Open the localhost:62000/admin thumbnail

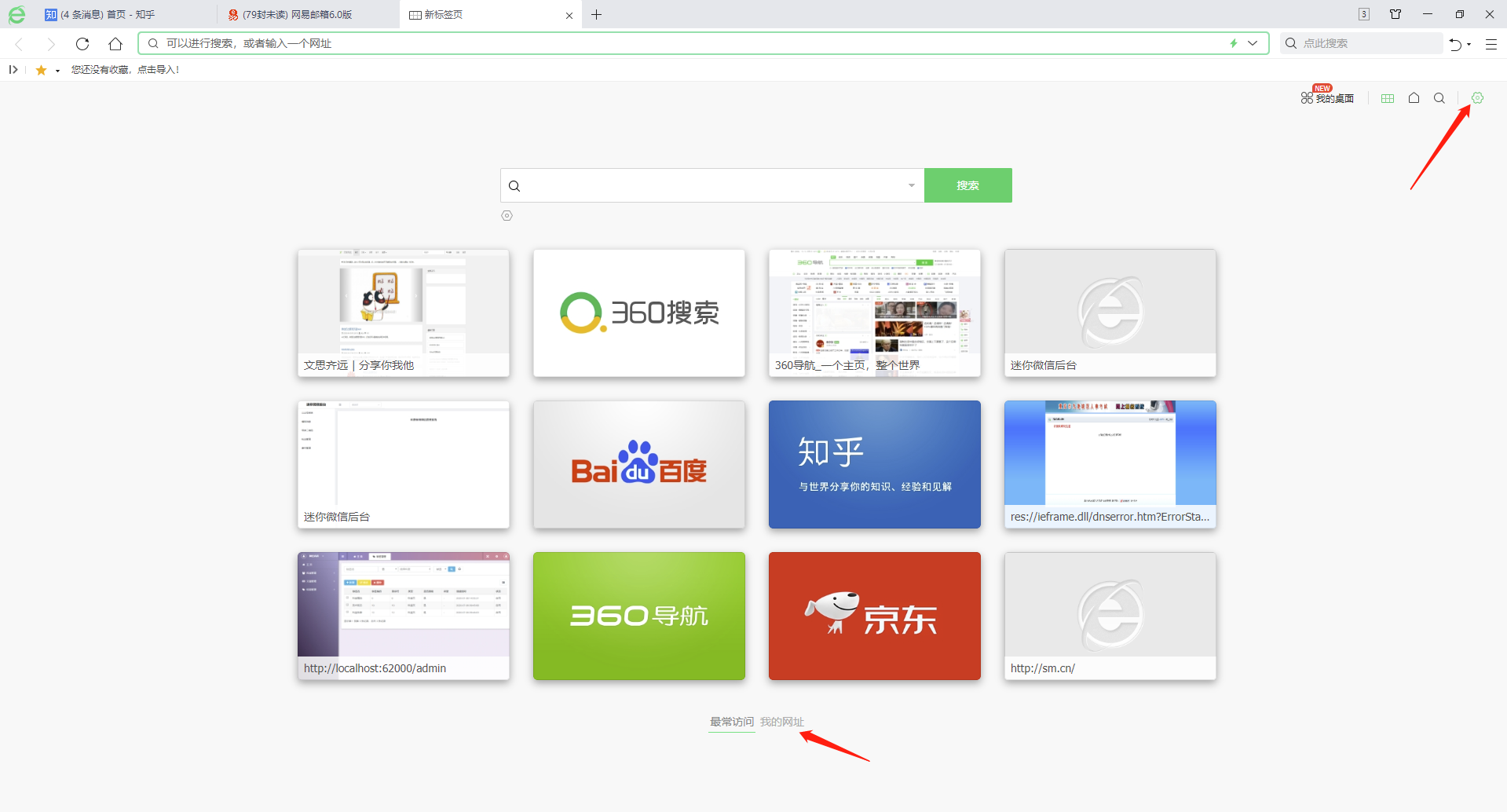tap(404, 616)
